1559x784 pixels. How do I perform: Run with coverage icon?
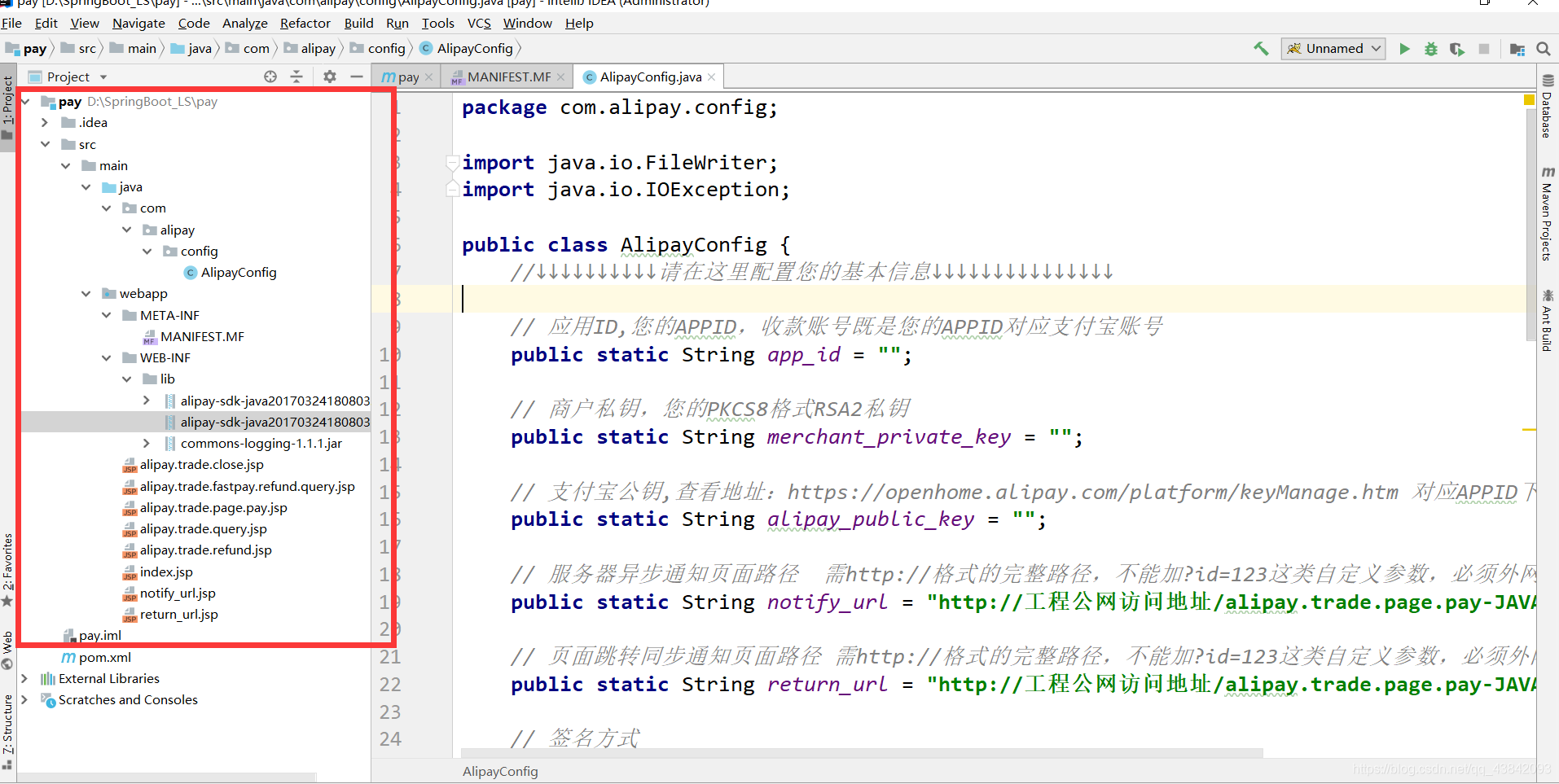1457,49
